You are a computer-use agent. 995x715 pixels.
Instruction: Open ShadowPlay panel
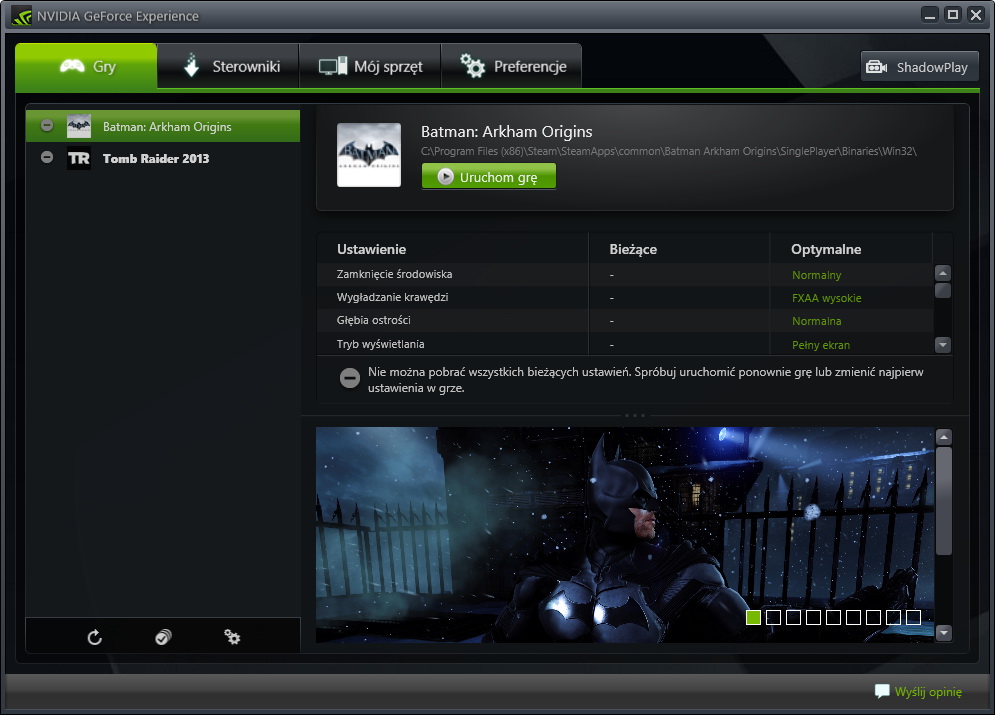(x=919, y=67)
